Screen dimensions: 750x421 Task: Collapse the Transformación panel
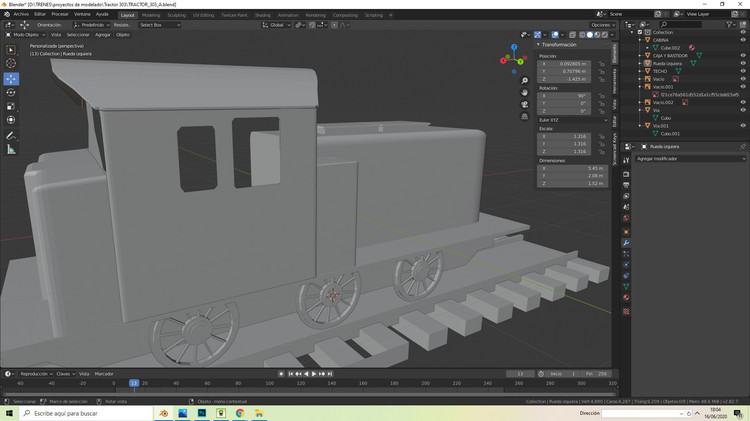pyautogui.click(x=538, y=44)
